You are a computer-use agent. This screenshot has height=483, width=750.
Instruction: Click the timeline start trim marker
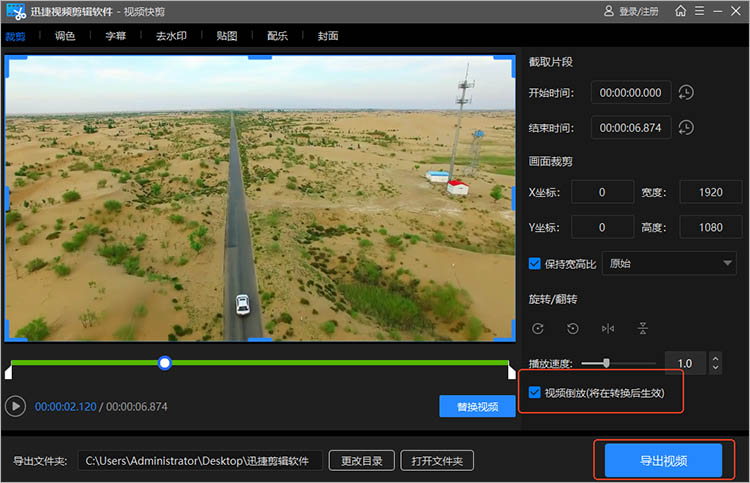point(8,372)
